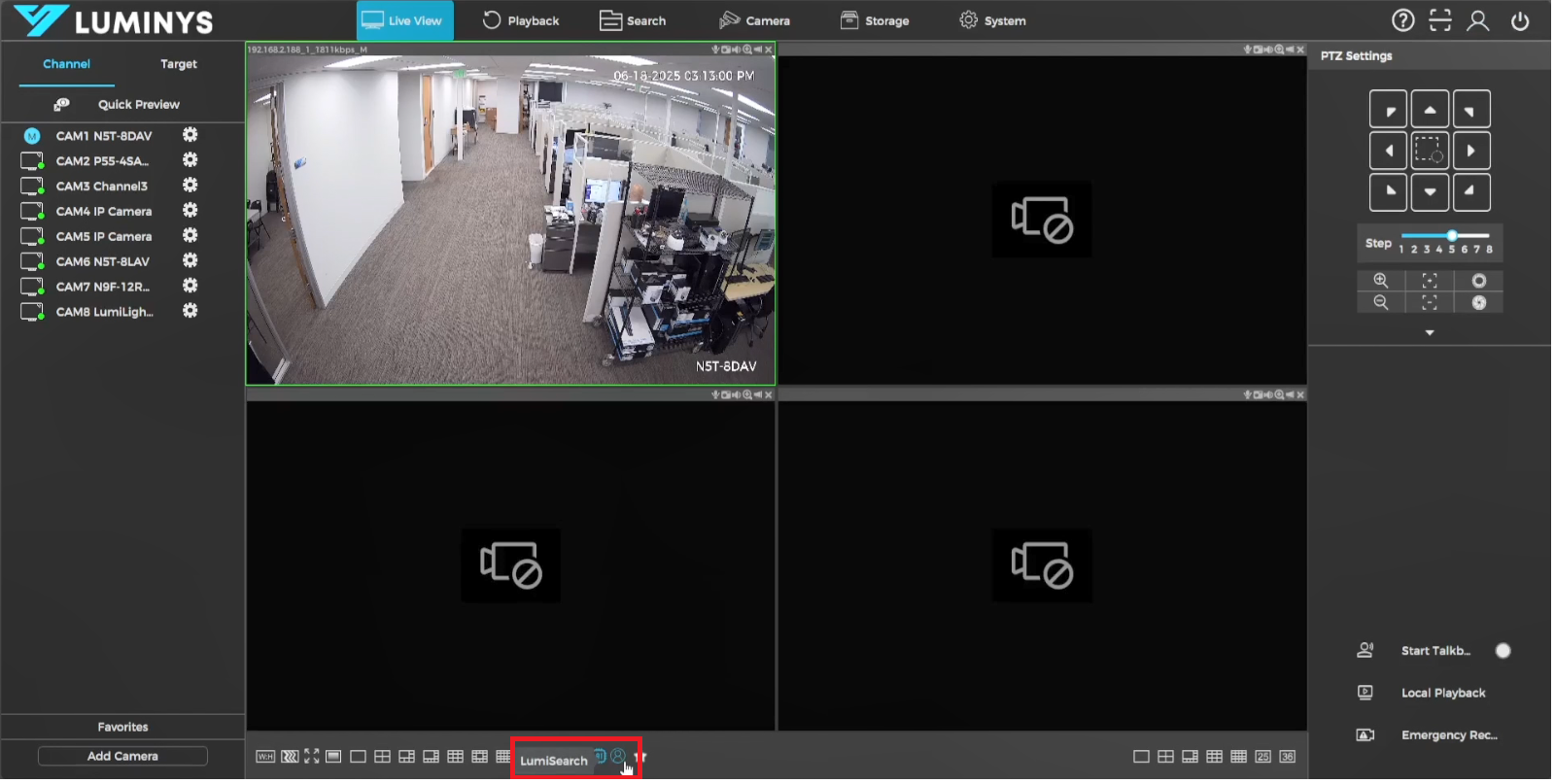This screenshot has height=784, width=1555.
Task: Click the user account icon
Action: [x=1477, y=20]
